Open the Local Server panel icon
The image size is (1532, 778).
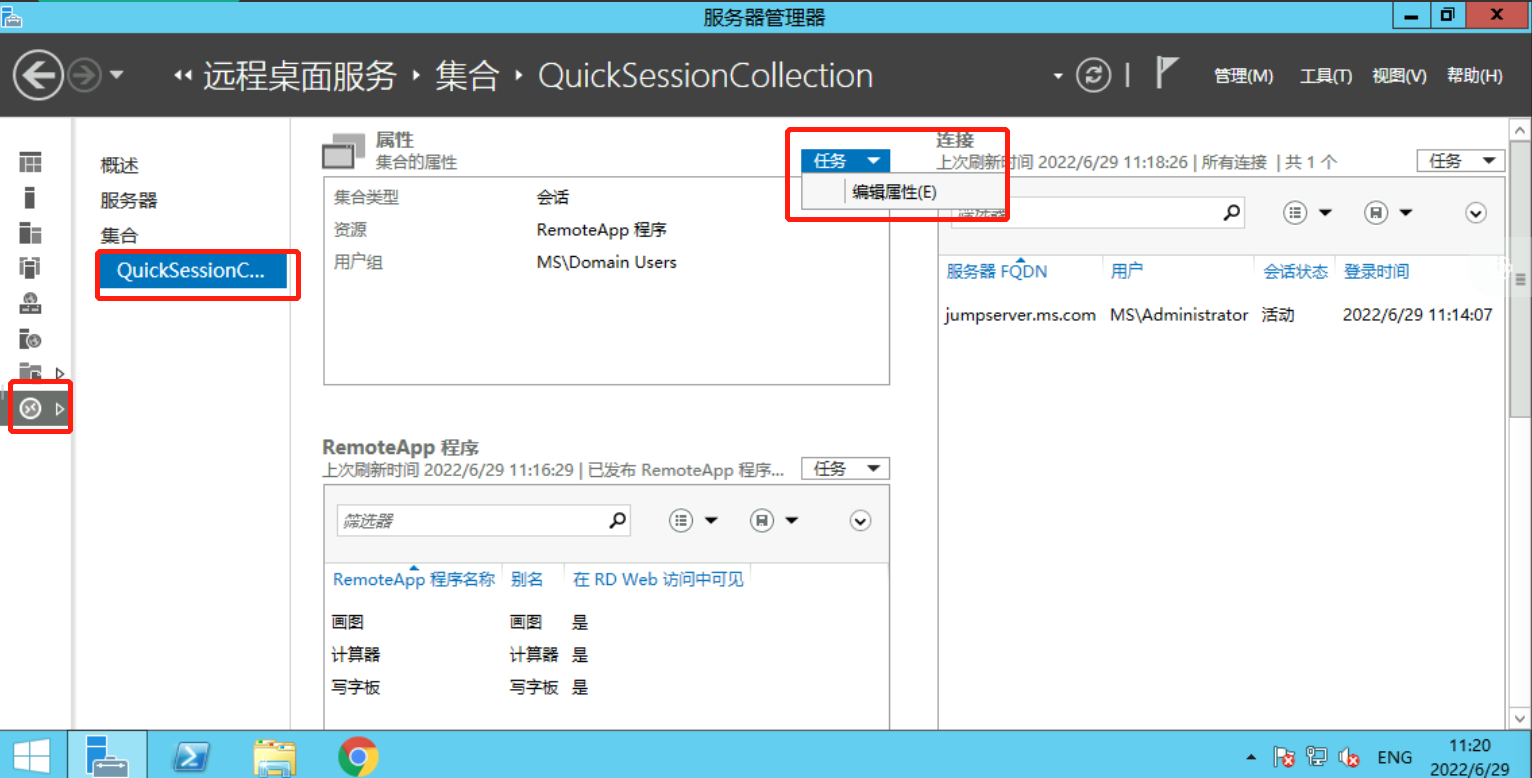pos(30,197)
